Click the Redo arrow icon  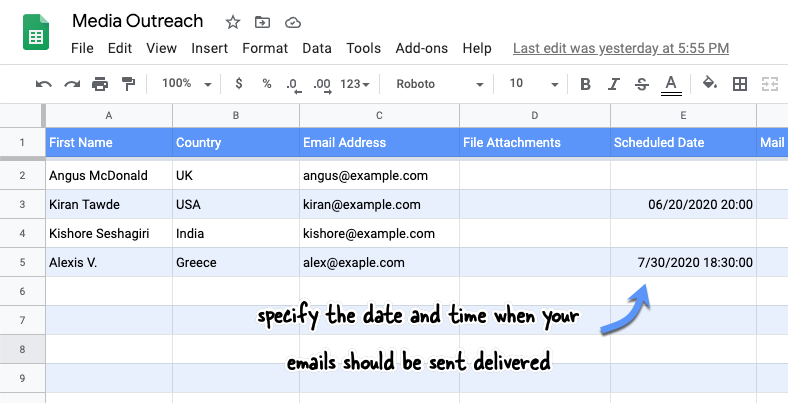click(x=72, y=84)
